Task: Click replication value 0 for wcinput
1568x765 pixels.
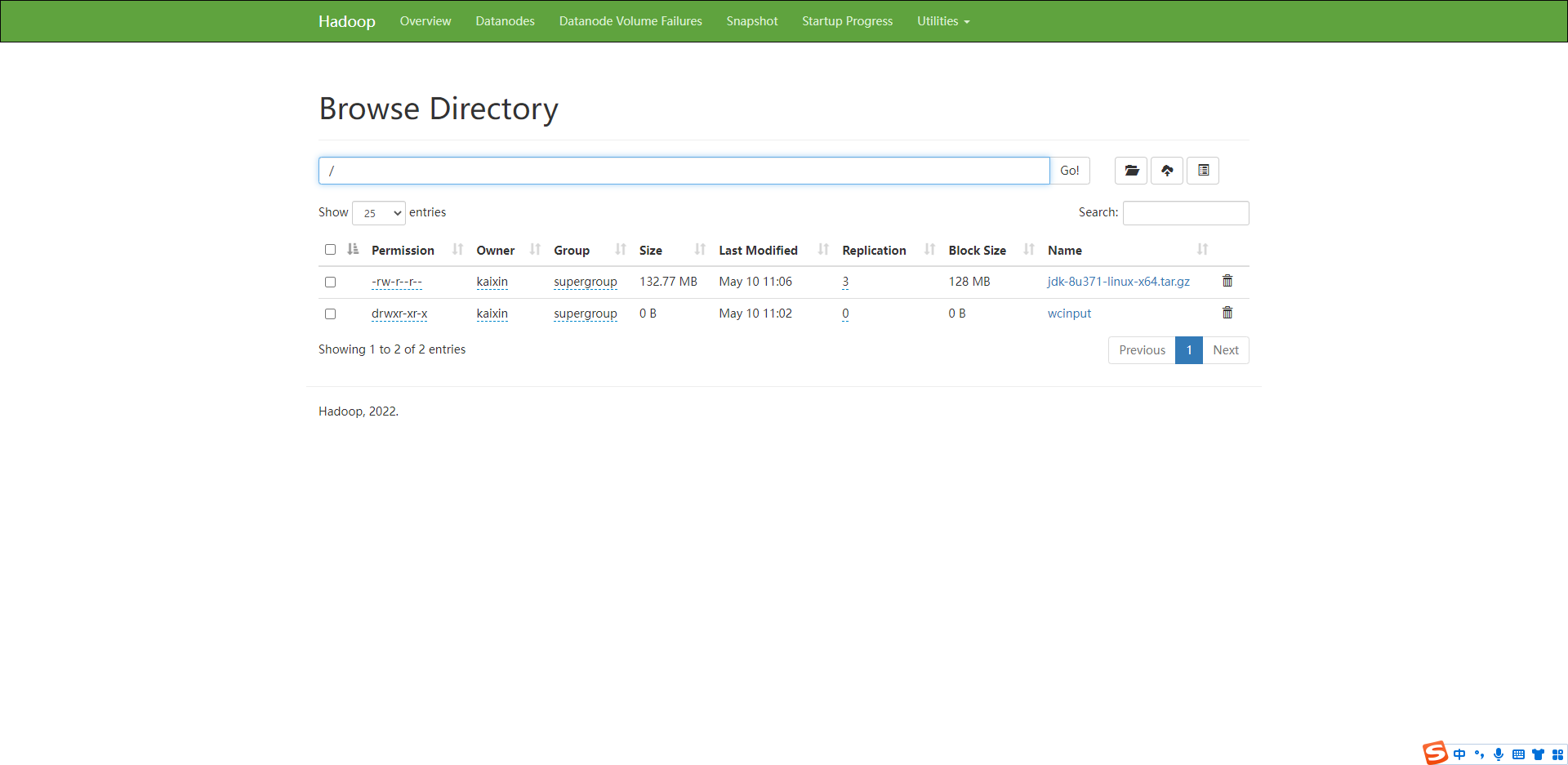Action: point(845,314)
